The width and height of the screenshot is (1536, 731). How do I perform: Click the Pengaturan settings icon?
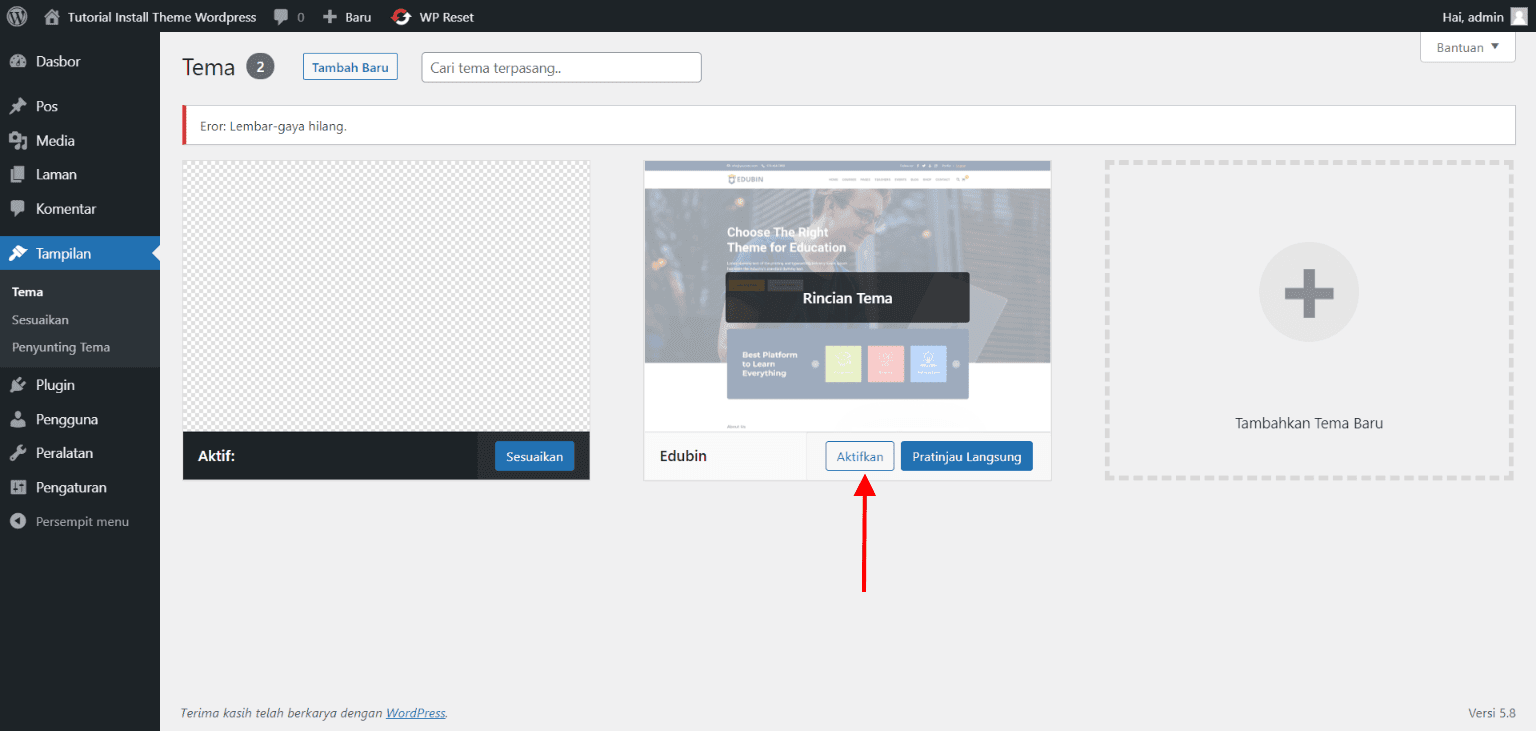point(18,488)
